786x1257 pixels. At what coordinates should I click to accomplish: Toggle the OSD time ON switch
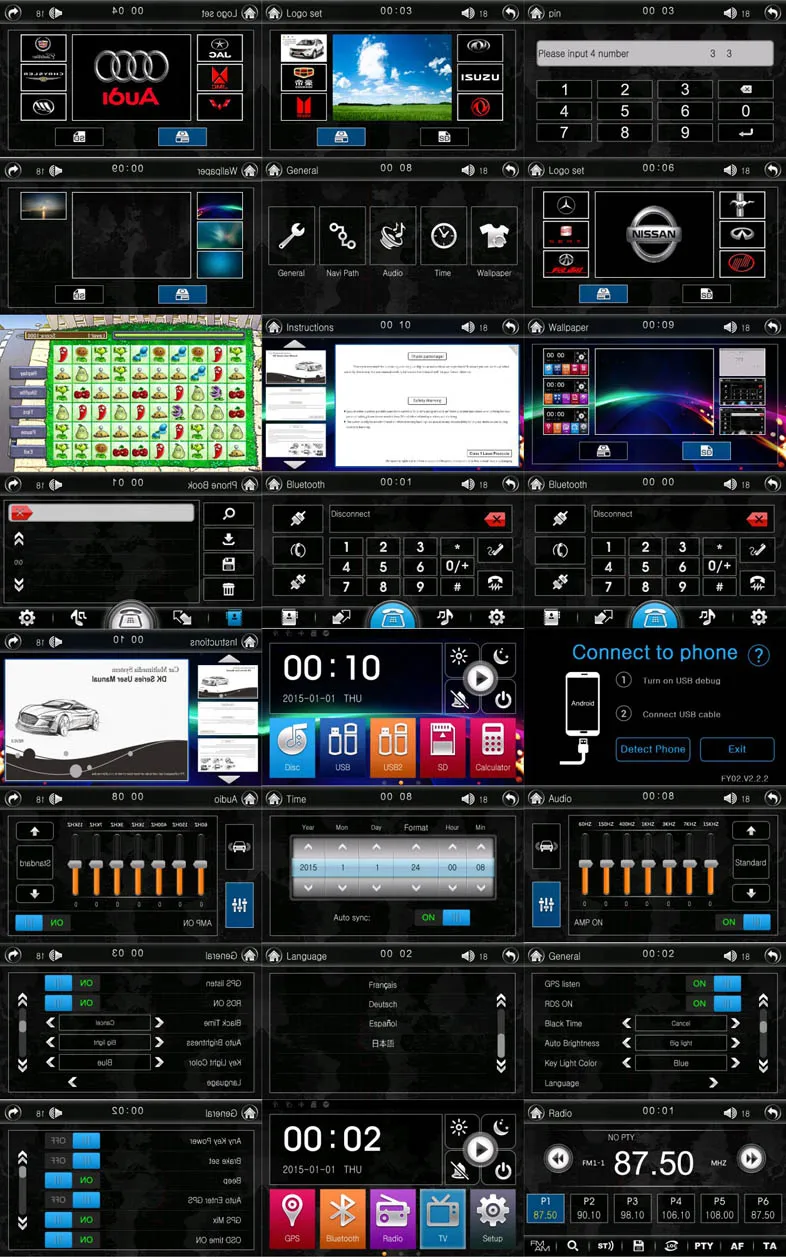click(73, 1239)
